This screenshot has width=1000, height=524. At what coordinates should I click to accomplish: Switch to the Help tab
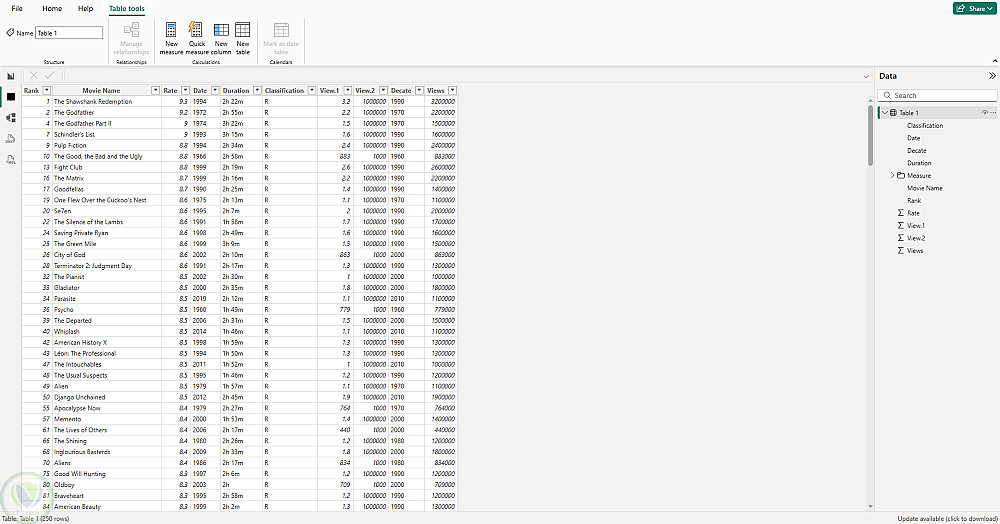(85, 8)
